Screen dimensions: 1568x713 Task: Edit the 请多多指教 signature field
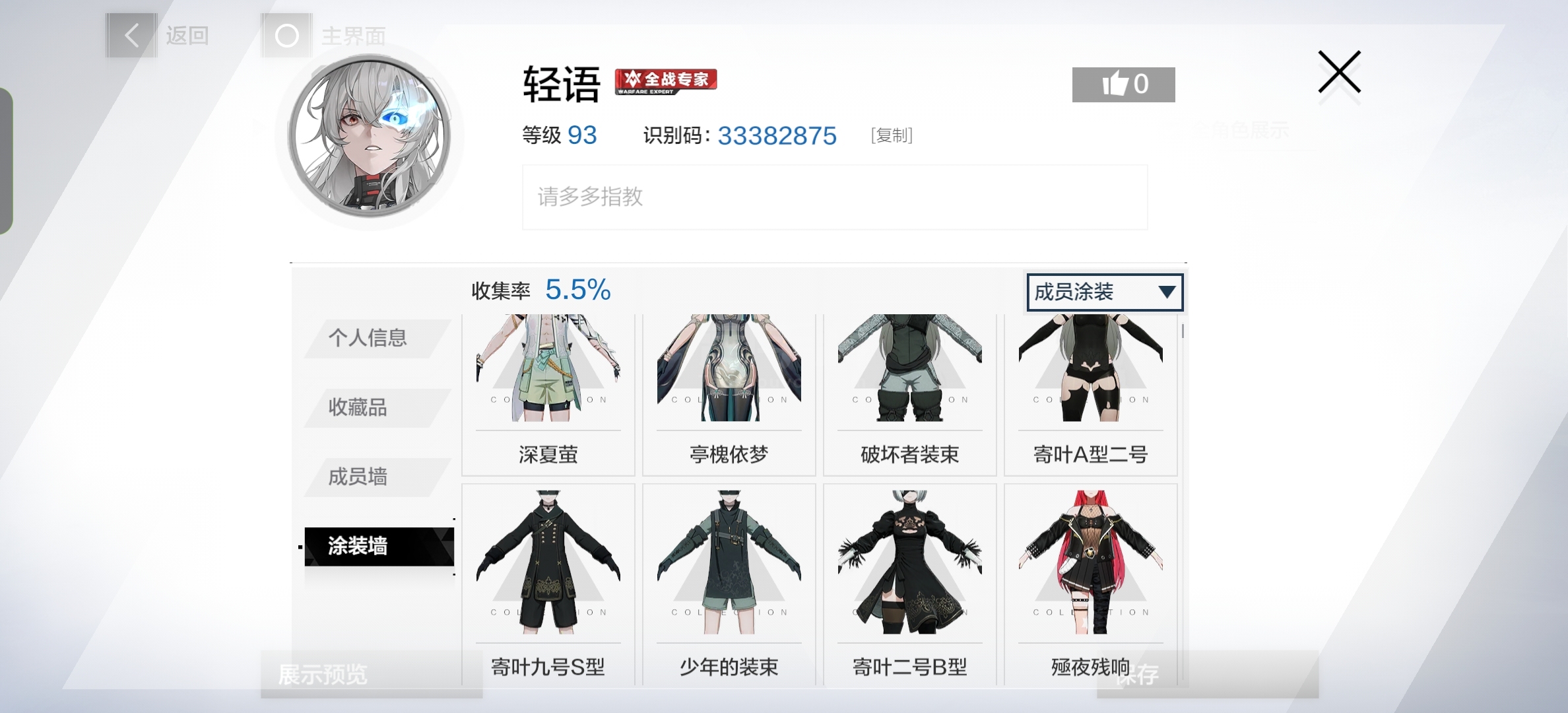point(835,197)
